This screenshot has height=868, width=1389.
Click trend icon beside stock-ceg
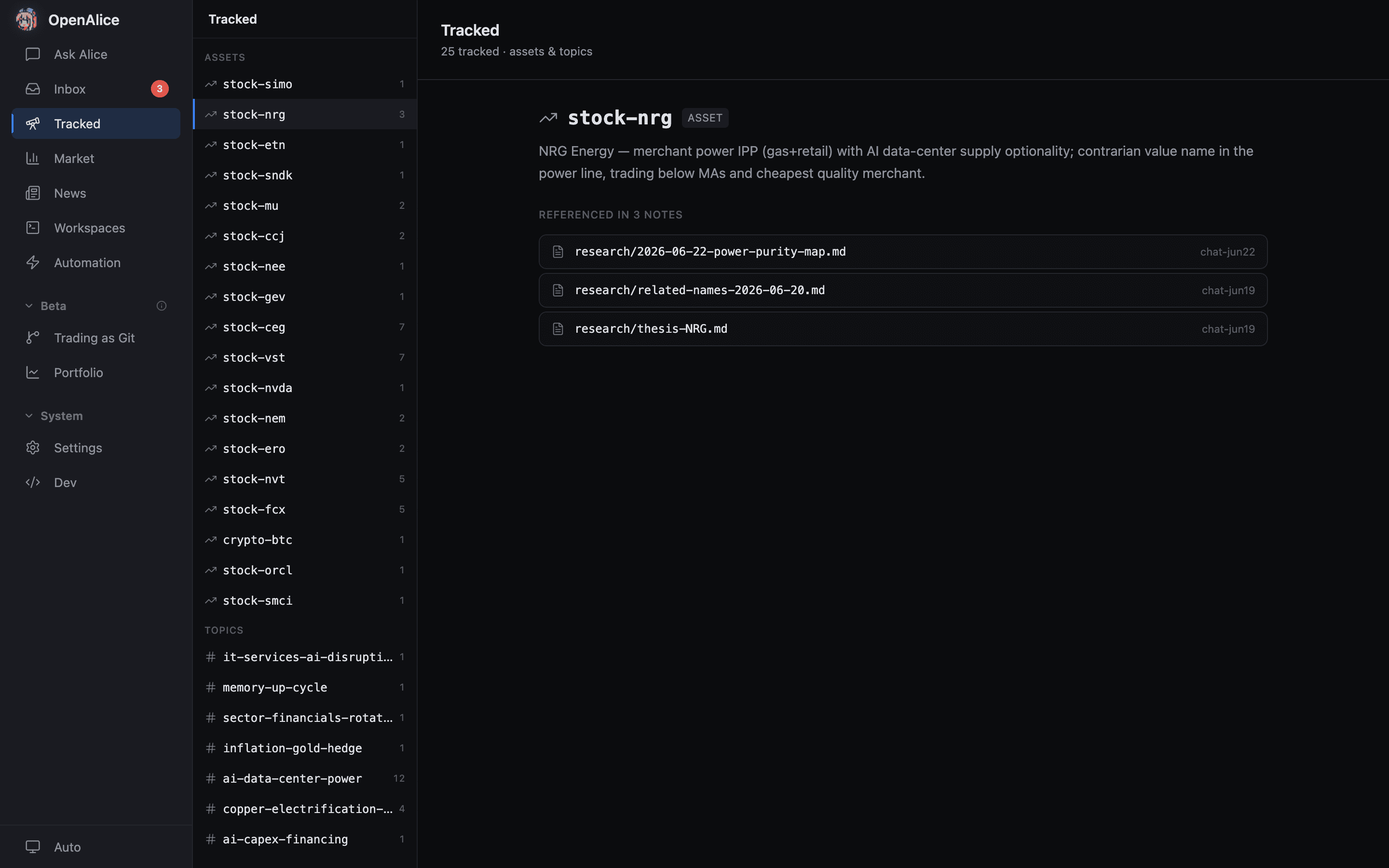click(x=211, y=327)
